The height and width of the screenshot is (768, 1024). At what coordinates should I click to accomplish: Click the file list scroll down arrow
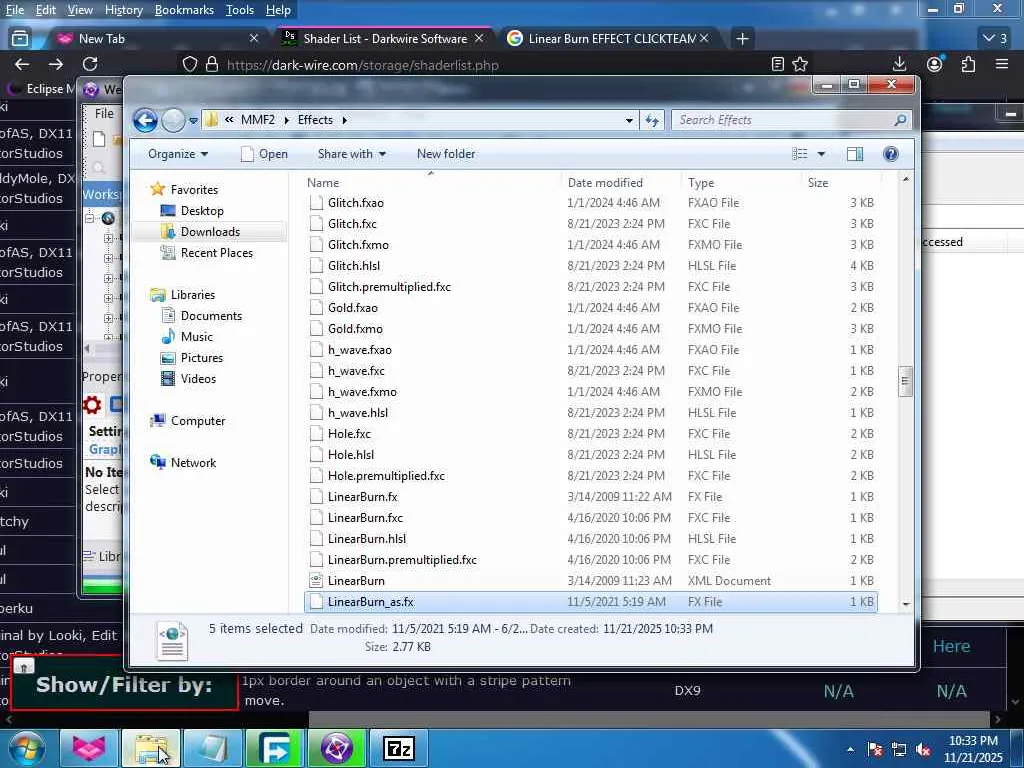tap(905, 604)
